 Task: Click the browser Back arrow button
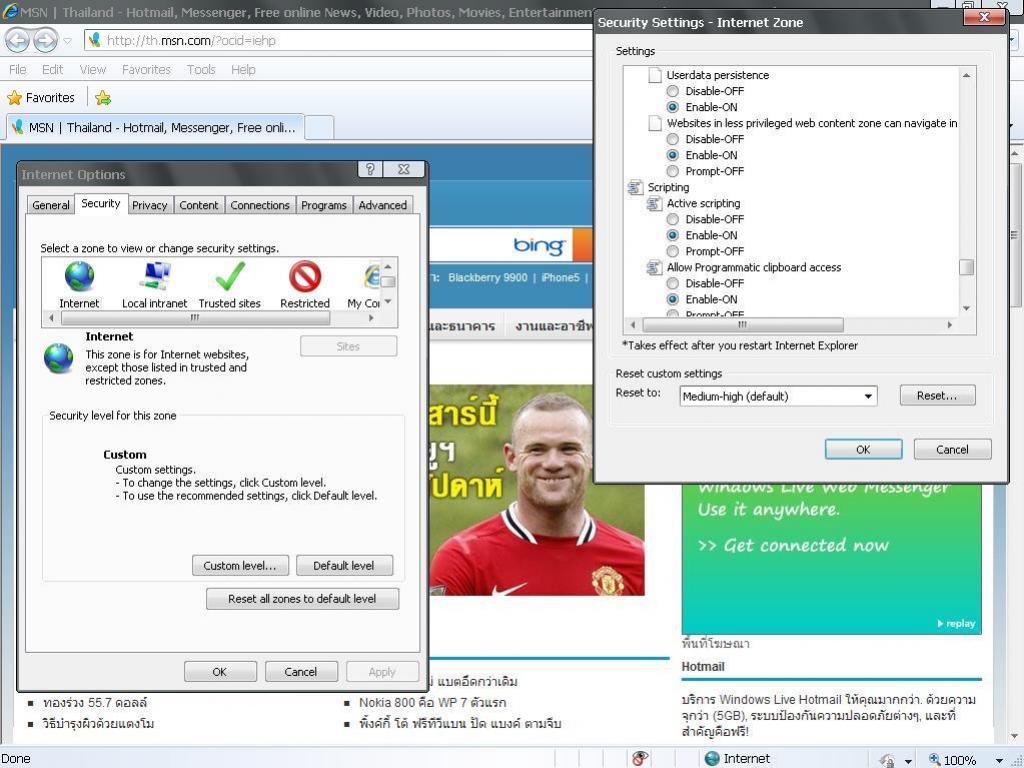pyautogui.click(x=18, y=40)
